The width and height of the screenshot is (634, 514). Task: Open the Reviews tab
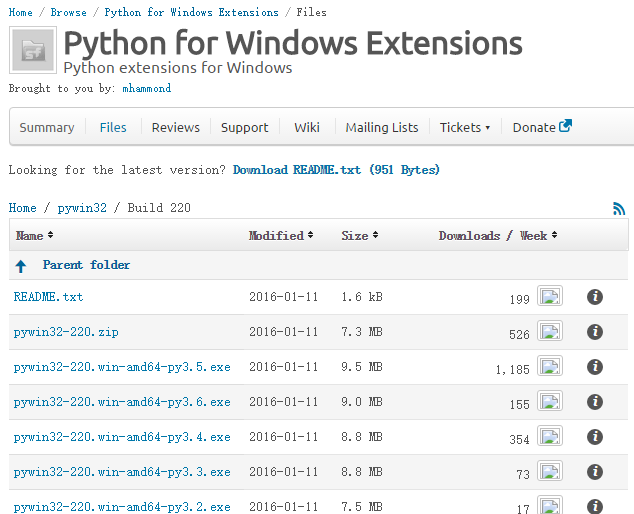tap(175, 127)
